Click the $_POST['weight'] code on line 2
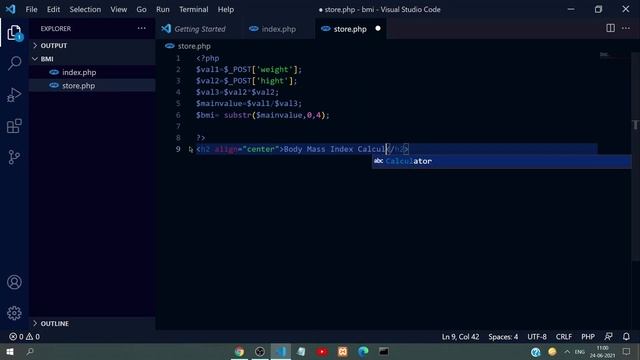 (x=262, y=69)
